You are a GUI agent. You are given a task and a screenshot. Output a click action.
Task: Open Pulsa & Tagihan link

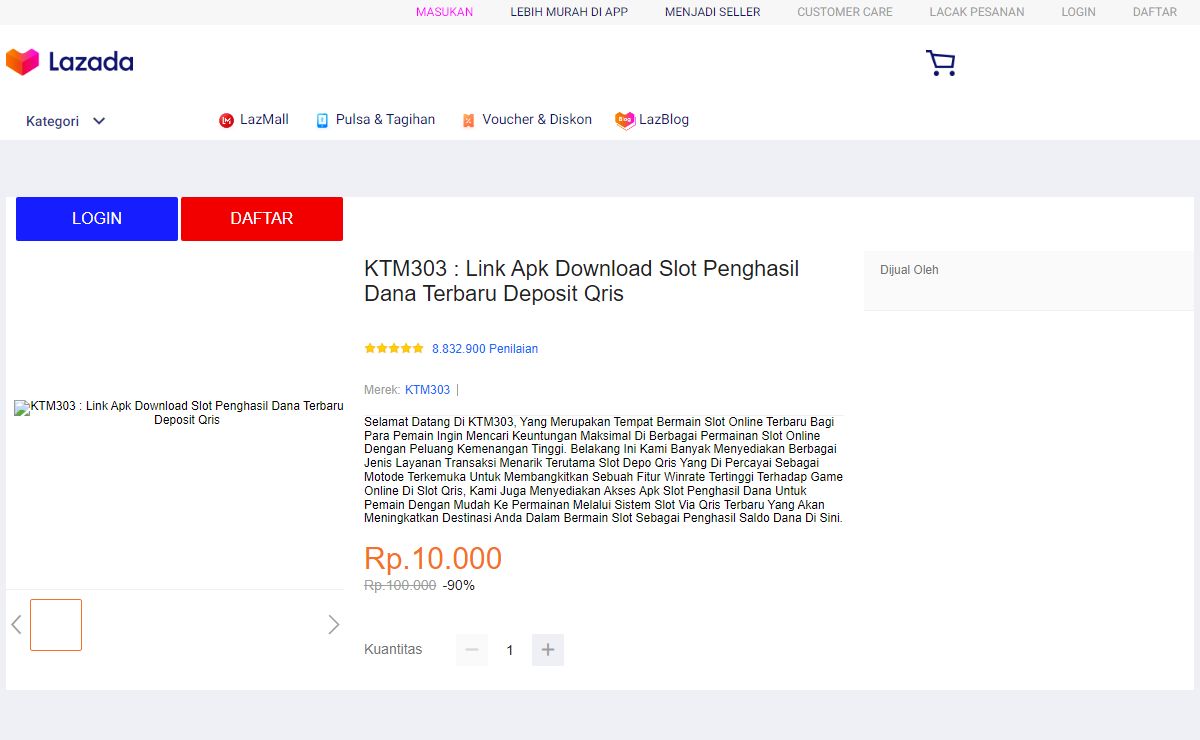coord(385,120)
